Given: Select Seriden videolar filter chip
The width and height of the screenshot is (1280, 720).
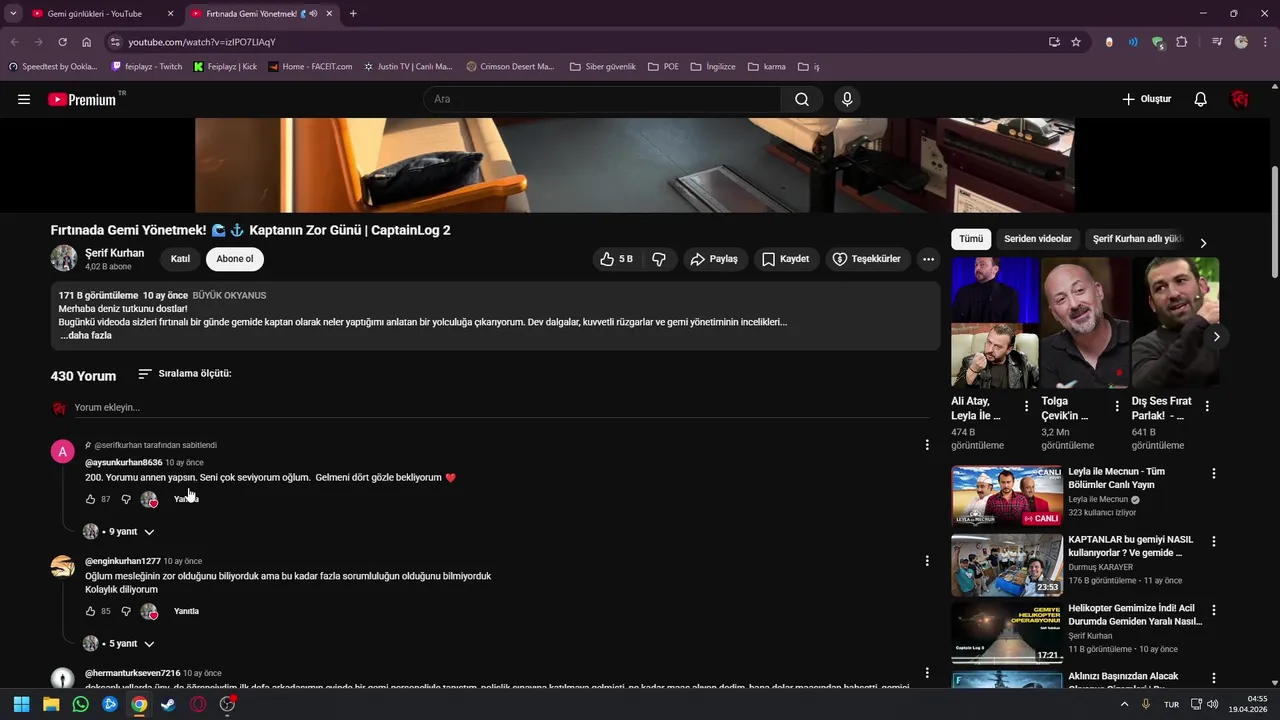Looking at the screenshot, I should coord(1038,239).
